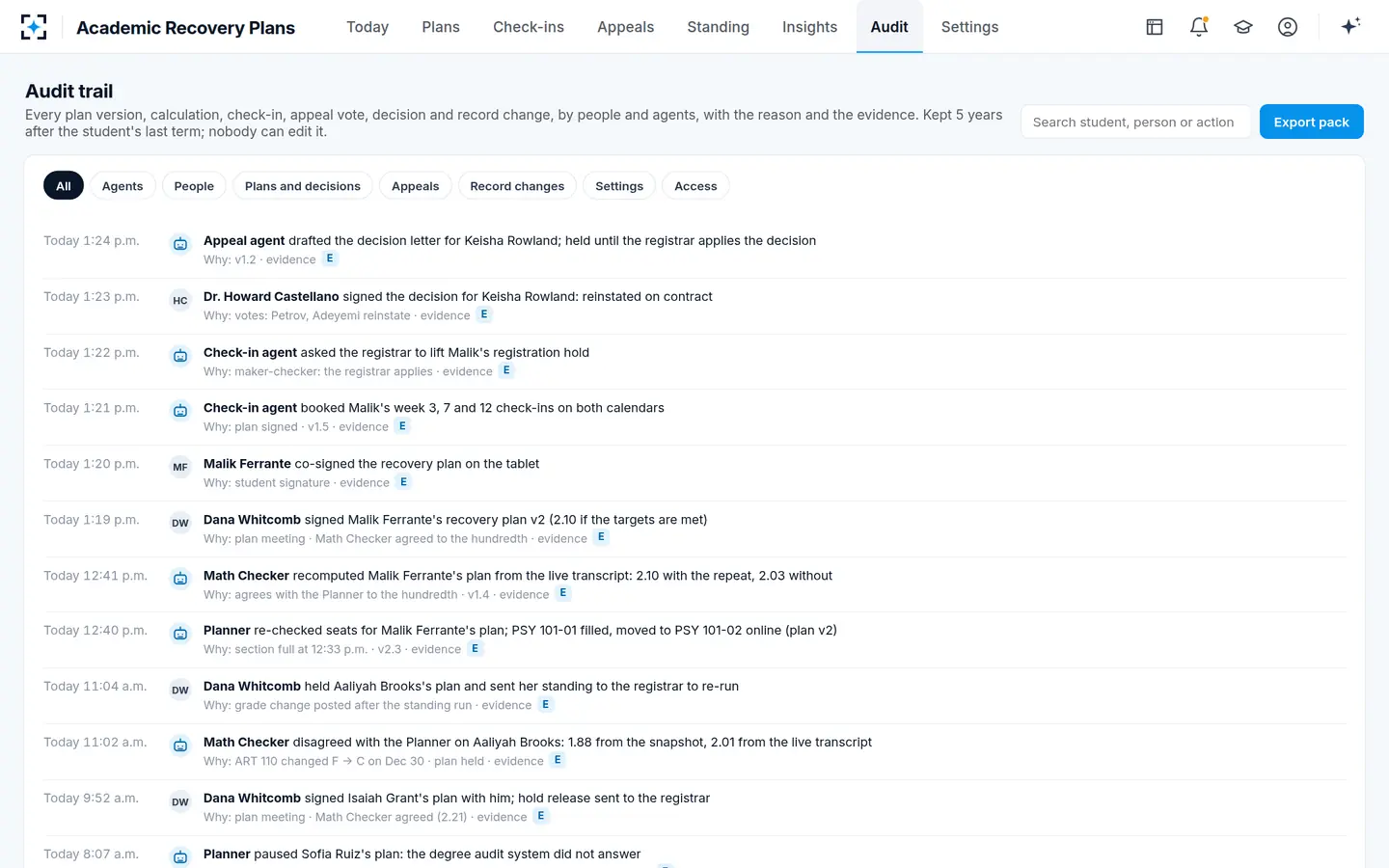Filter by Plans and decisions
The height and width of the screenshot is (868, 1389).
point(303,186)
